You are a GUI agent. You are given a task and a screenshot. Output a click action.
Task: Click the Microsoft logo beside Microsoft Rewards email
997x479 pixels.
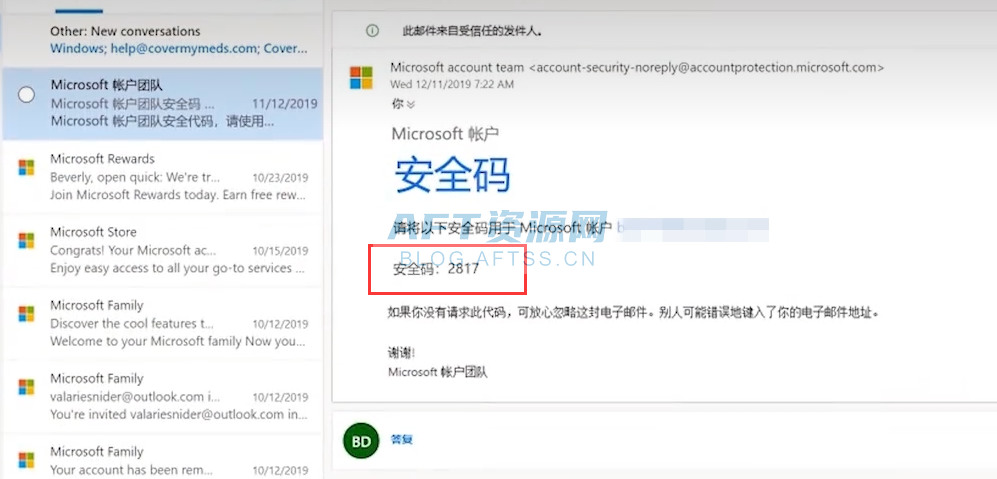[27, 168]
